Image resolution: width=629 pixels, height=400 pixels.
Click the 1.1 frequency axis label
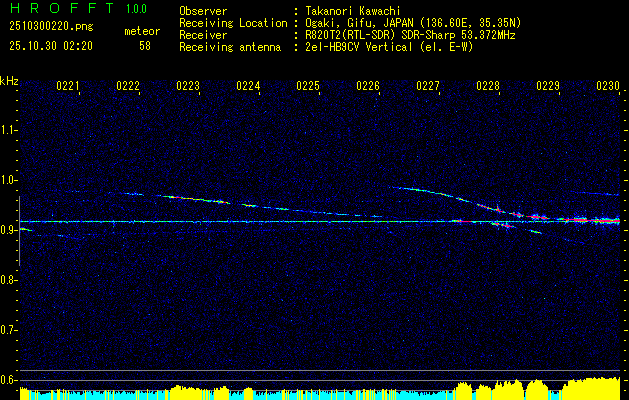(9, 130)
